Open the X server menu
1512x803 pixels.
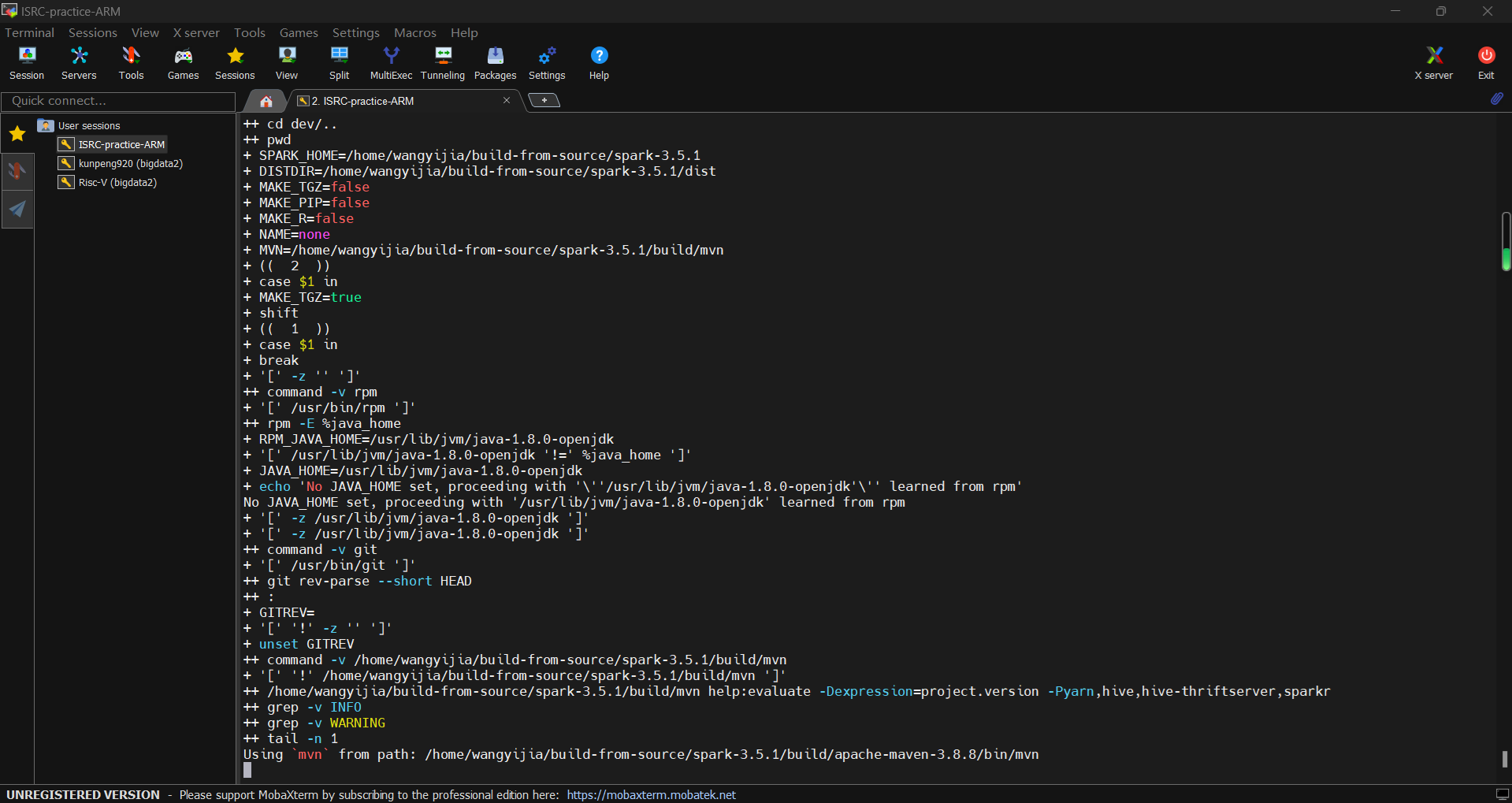pos(196,32)
